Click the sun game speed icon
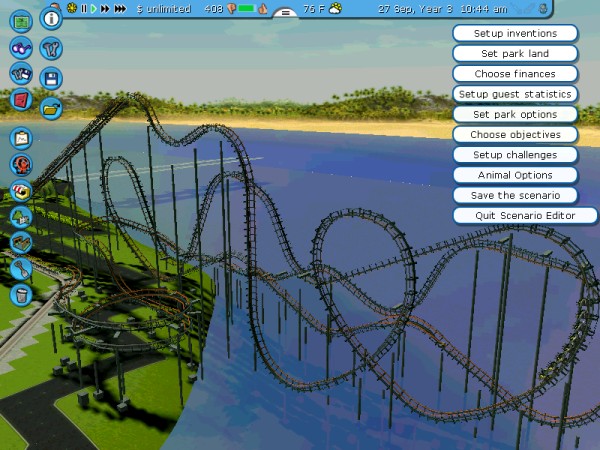The height and width of the screenshot is (450, 600). point(72,8)
